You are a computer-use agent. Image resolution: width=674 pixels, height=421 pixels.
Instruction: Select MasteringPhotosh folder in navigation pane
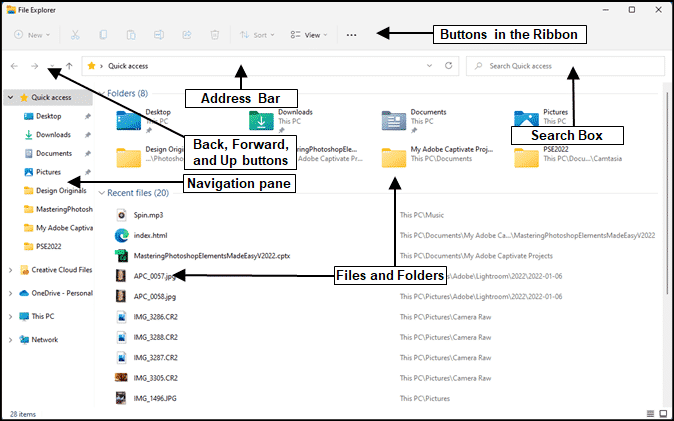[64, 209]
